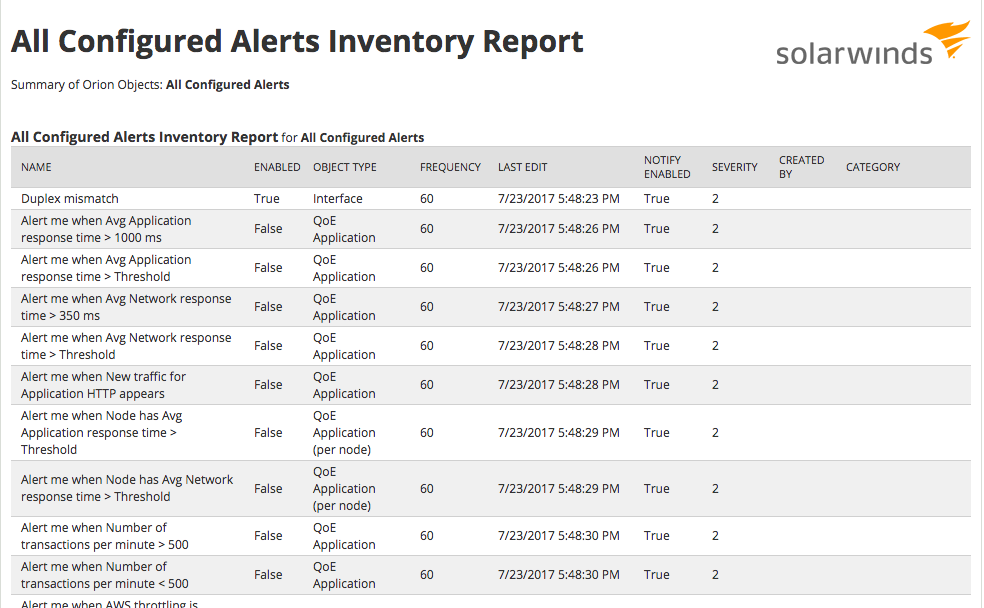The height and width of the screenshot is (608, 984).
Task: Click the NOTIFY ENABLED column header
Action: point(666,167)
